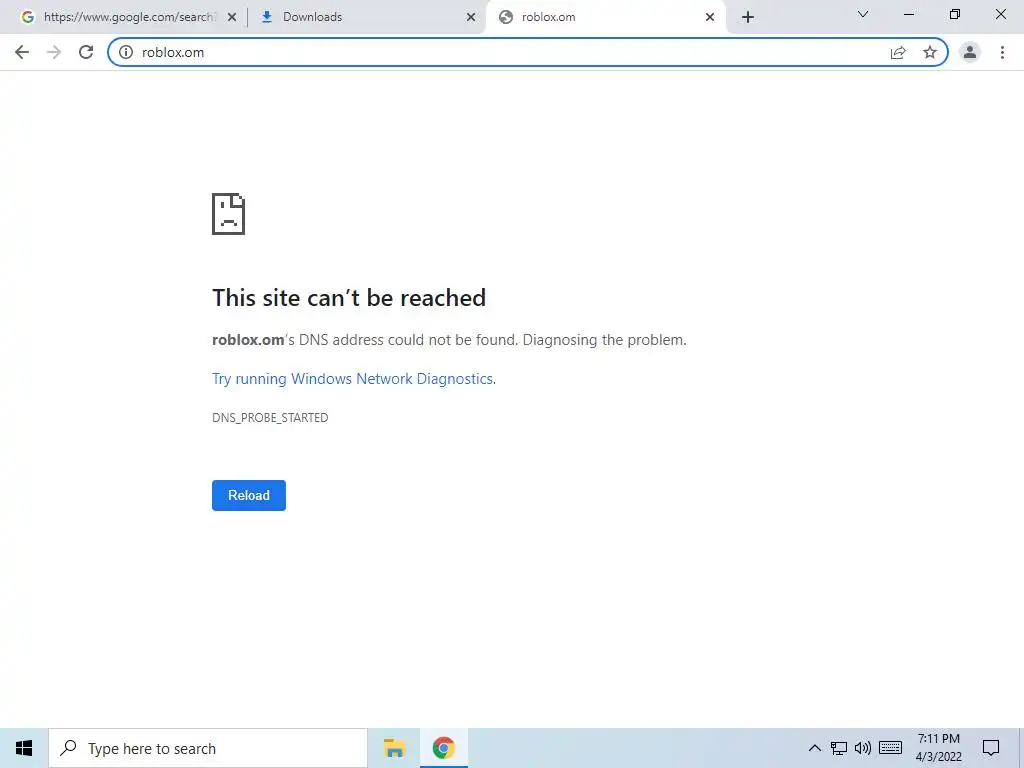This screenshot has width=1024, height=768.
Task: Expand the tab search chevron
Action: [863, 14]
